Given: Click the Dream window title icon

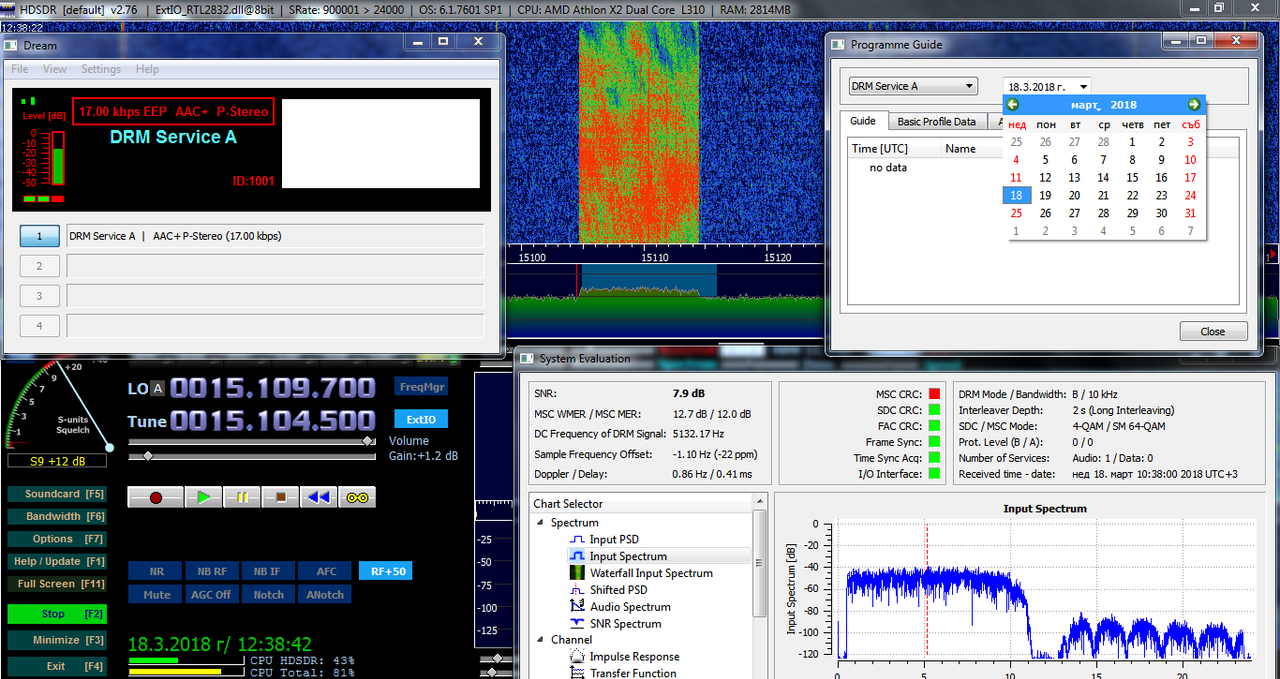Looking at the screenshot, I should (11, 45).
